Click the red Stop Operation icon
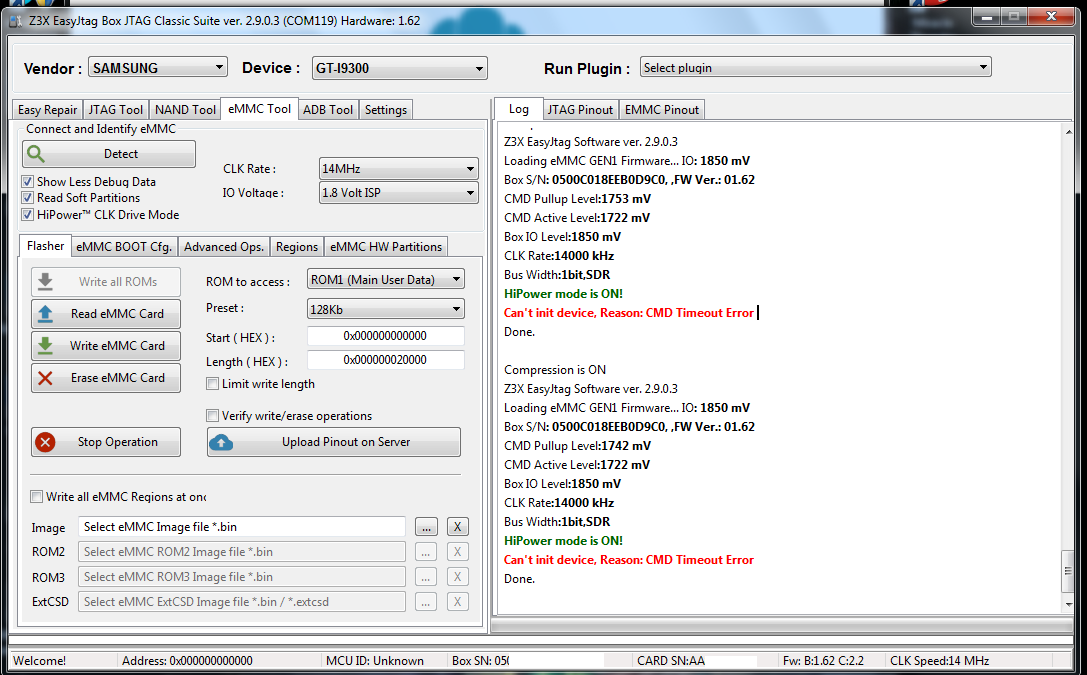The height and width of the screenshot is (675, 1087). (x=45, y=442)
